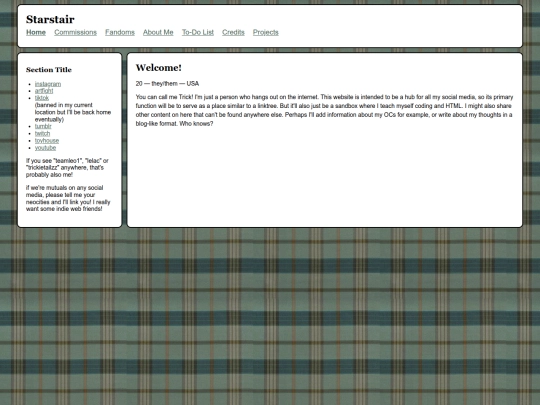540x405 pixels.
Task: Click the 'If we're mutuals' paragraph
Action: [68, 198]
